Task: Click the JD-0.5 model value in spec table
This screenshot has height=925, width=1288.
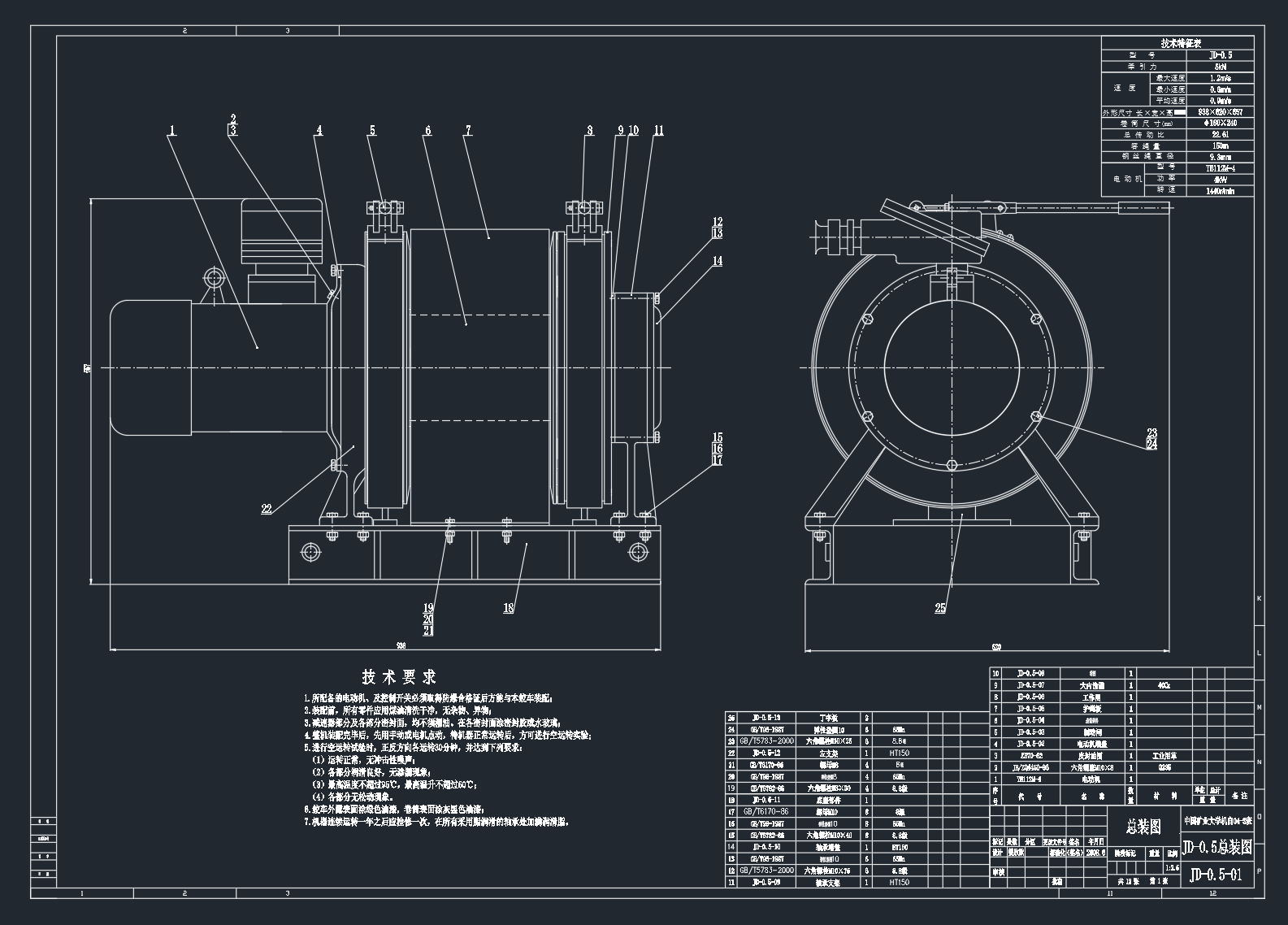Action: pyautogui.click(x=1221, y=55)
